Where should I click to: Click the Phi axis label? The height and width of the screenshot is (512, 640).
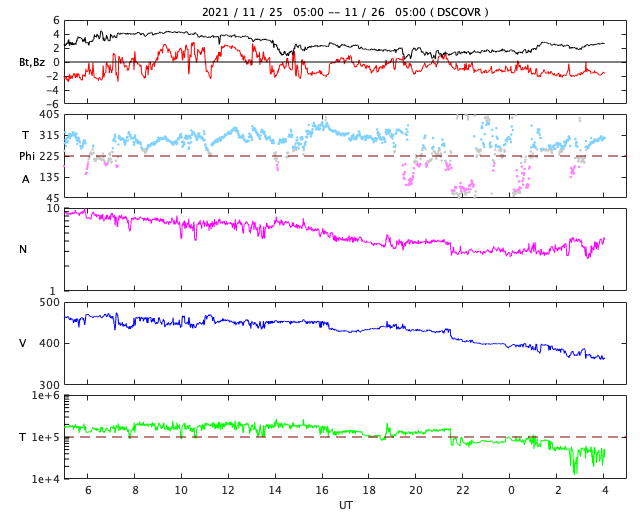27,156
